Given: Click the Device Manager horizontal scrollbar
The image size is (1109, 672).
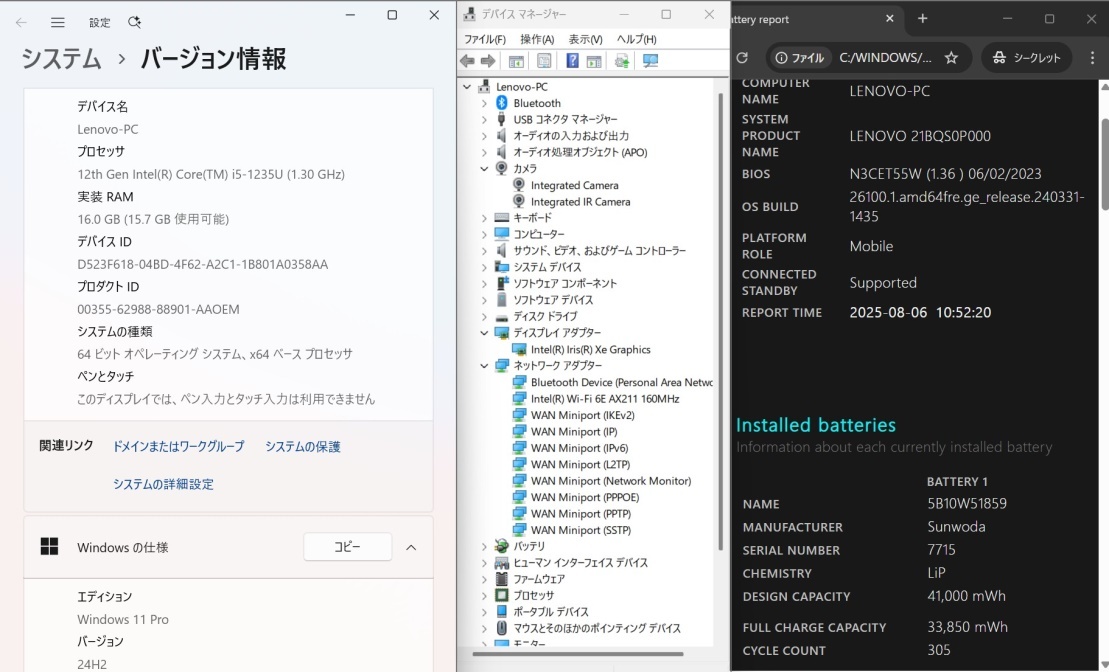Looking at the screenshot, I should (x=578, y=654).
